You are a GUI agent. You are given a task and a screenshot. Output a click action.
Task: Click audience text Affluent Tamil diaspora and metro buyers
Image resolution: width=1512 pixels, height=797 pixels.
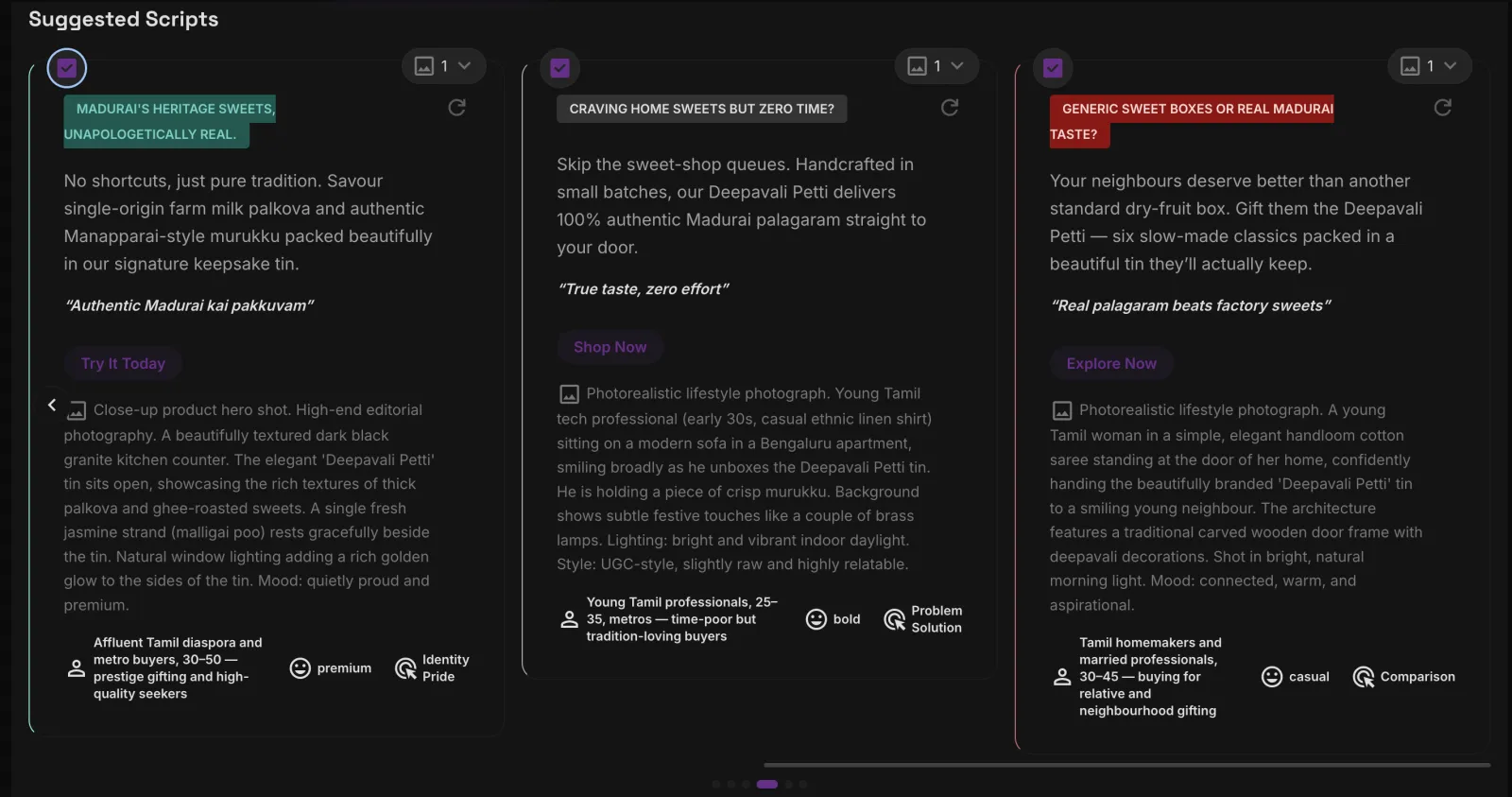pos(178,668)
